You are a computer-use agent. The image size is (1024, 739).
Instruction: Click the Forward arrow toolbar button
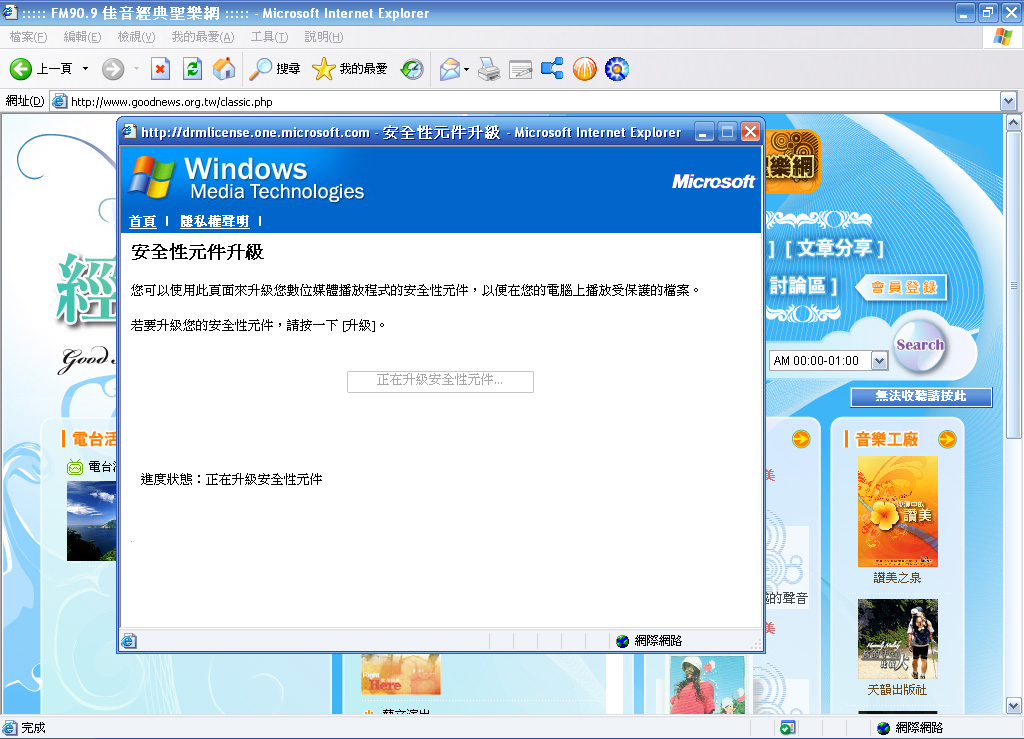113,69
